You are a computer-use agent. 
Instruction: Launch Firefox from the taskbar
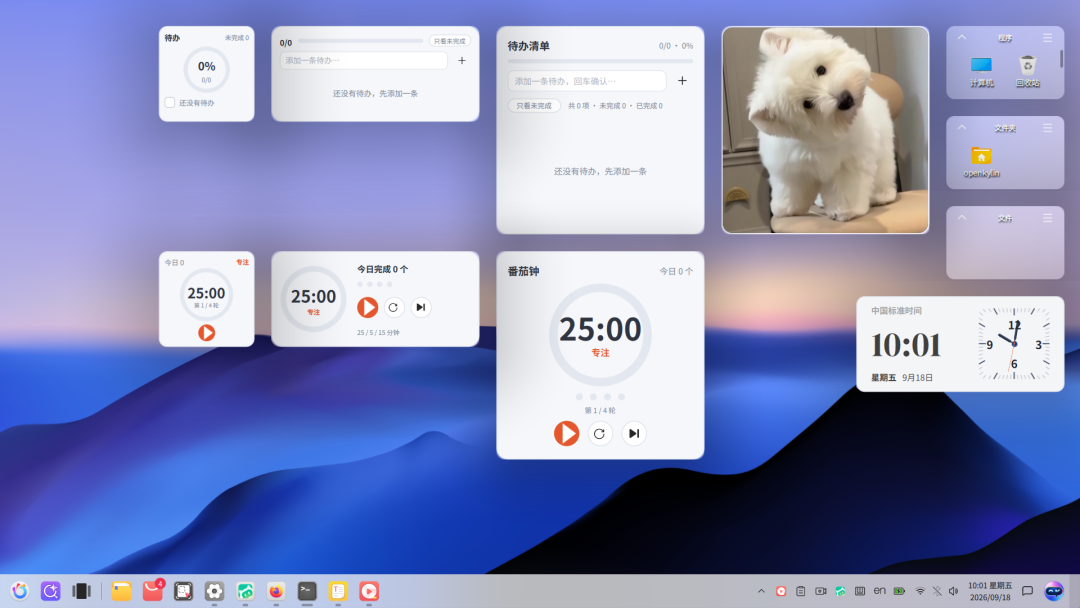coord(276,591)
